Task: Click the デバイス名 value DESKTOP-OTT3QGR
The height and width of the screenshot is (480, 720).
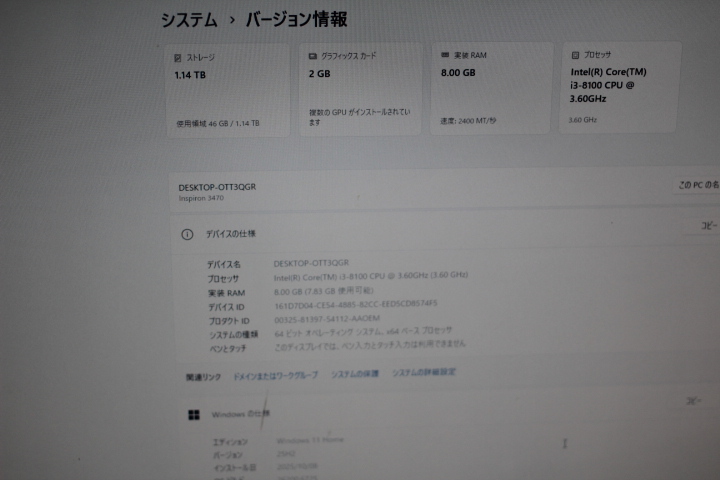Action: point(311,263)
